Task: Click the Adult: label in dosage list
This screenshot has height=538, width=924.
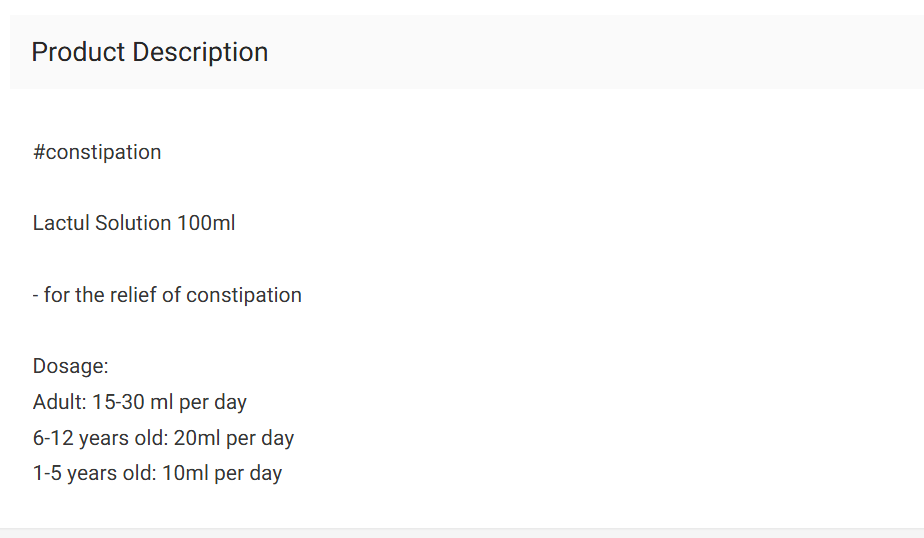Action: click(60, 402)
